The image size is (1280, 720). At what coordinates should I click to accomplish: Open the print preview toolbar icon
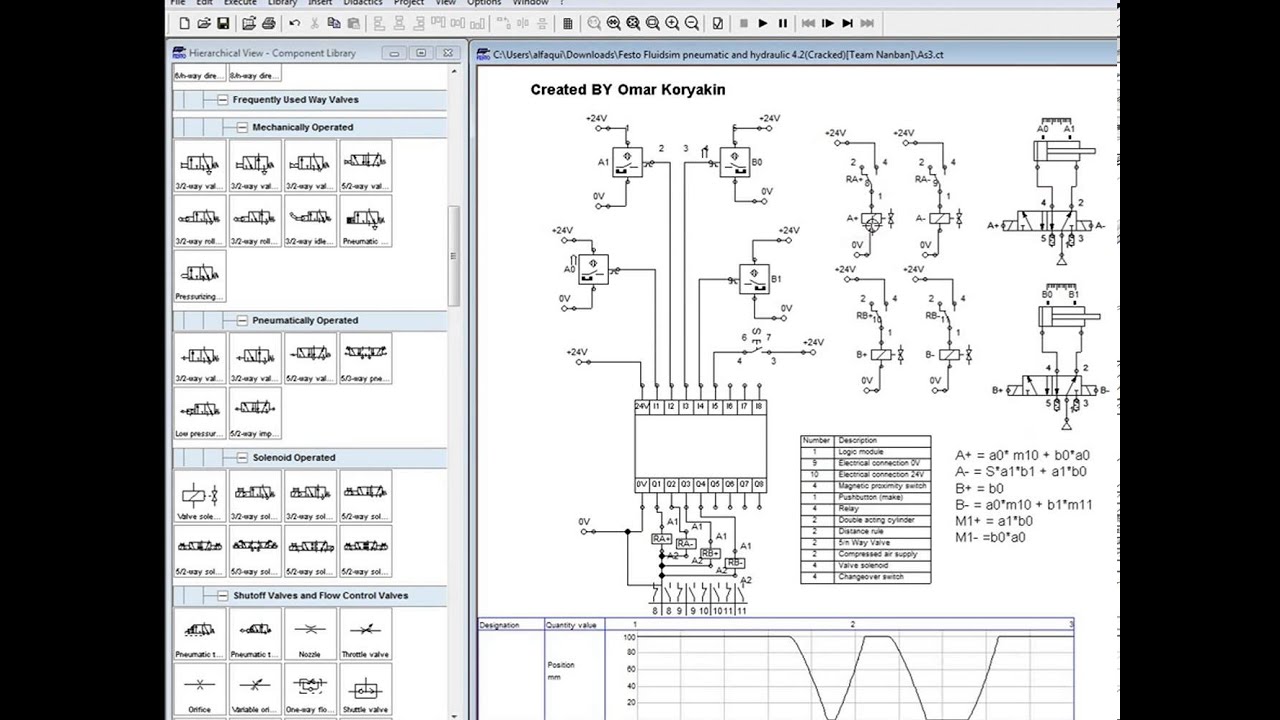[249, 23]
